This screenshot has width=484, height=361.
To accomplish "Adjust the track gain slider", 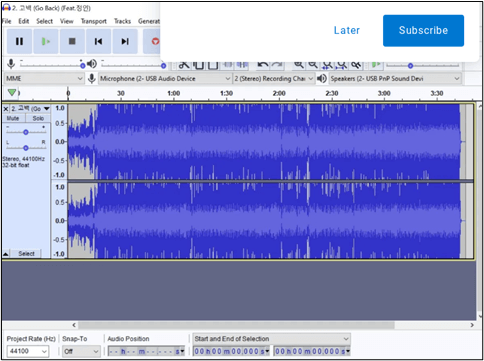I will (x=26, y=132).
